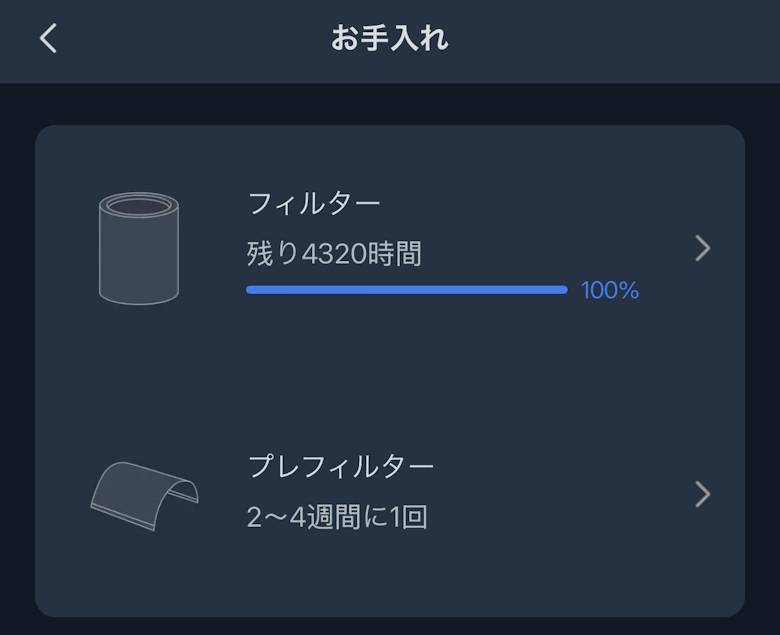Tap the cylindrical filter icon

139,248
